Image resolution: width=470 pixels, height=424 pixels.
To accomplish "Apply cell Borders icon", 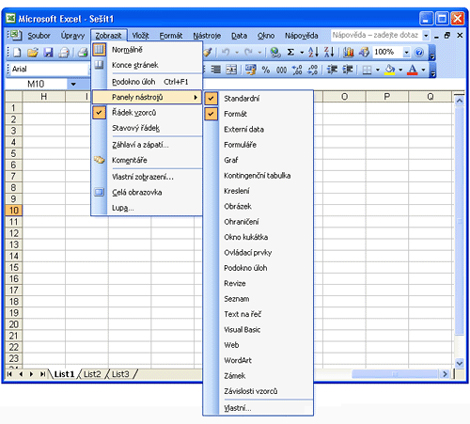I will click(x=367, y=69).
